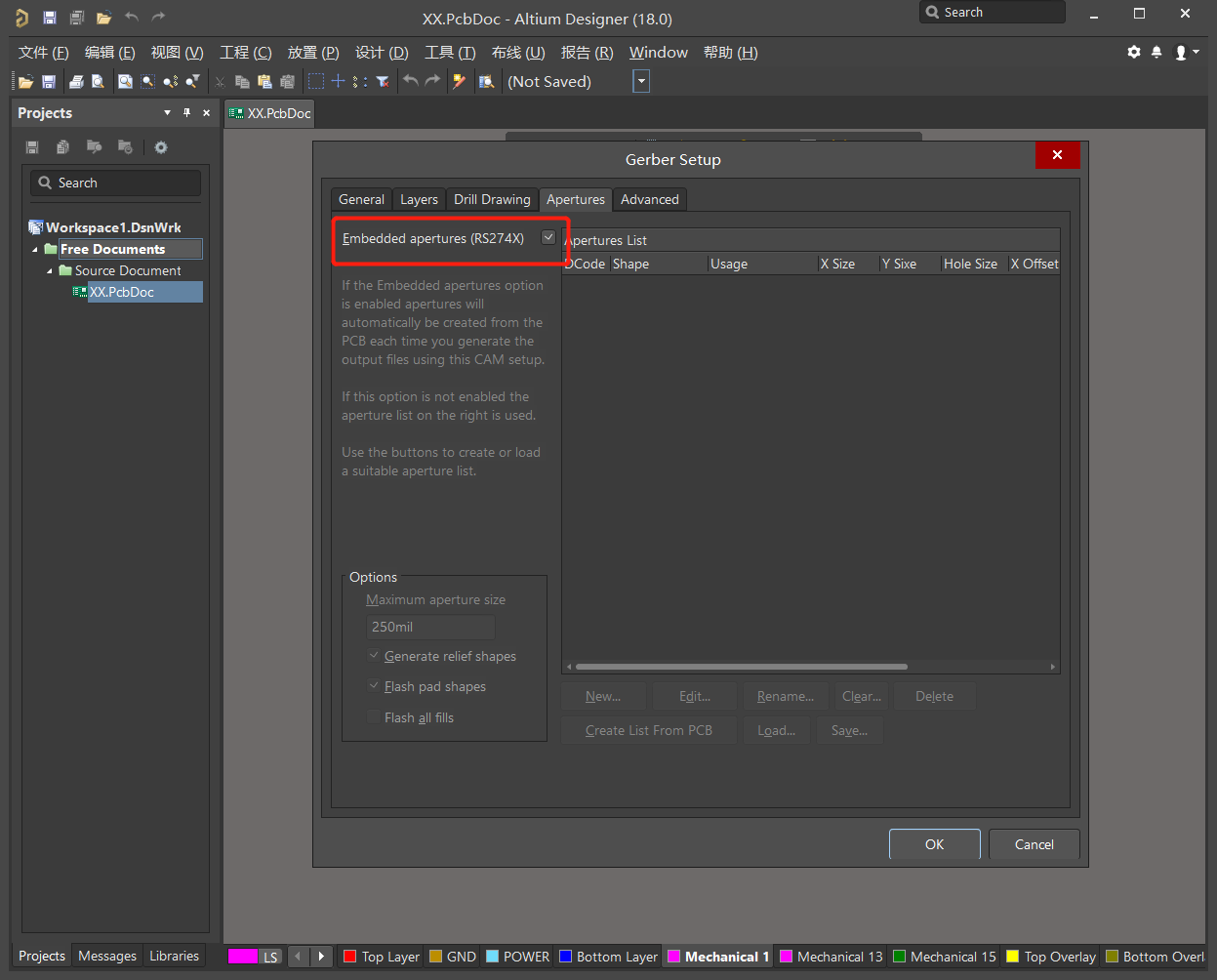The image size is (1217, 980).
Task: Click the Copy icon in the toolbar
Action: click(242, 82)
